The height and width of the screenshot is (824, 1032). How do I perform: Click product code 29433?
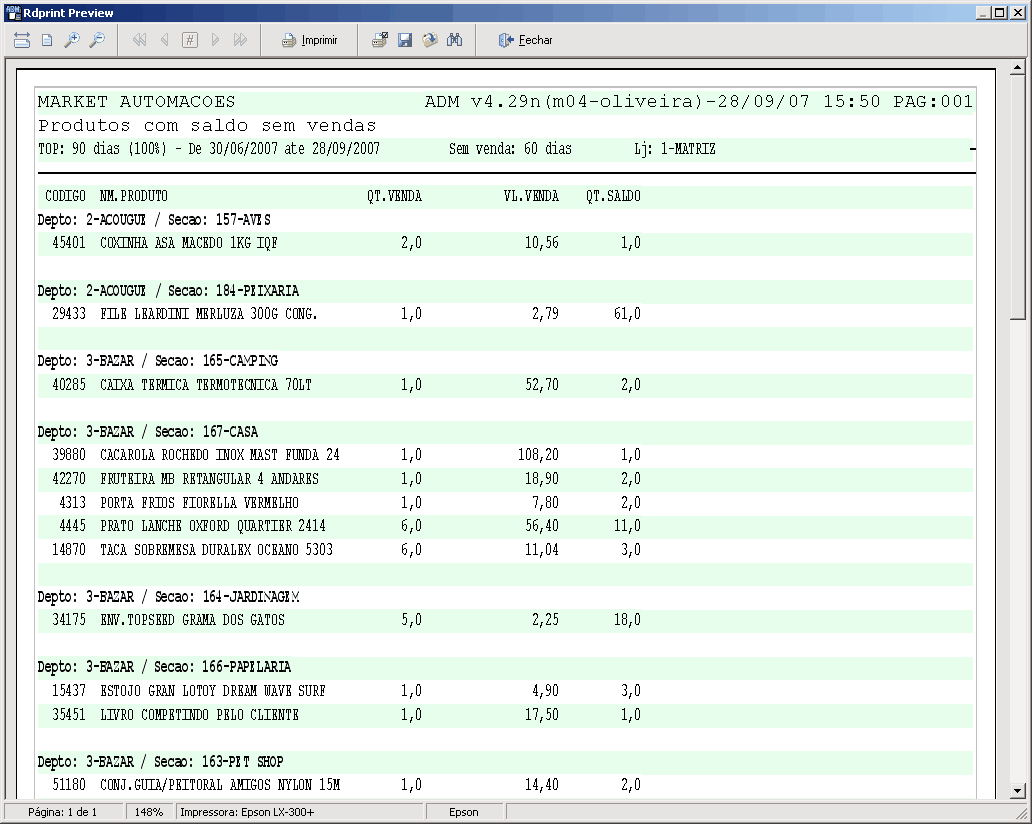click(x=69, y=314)
